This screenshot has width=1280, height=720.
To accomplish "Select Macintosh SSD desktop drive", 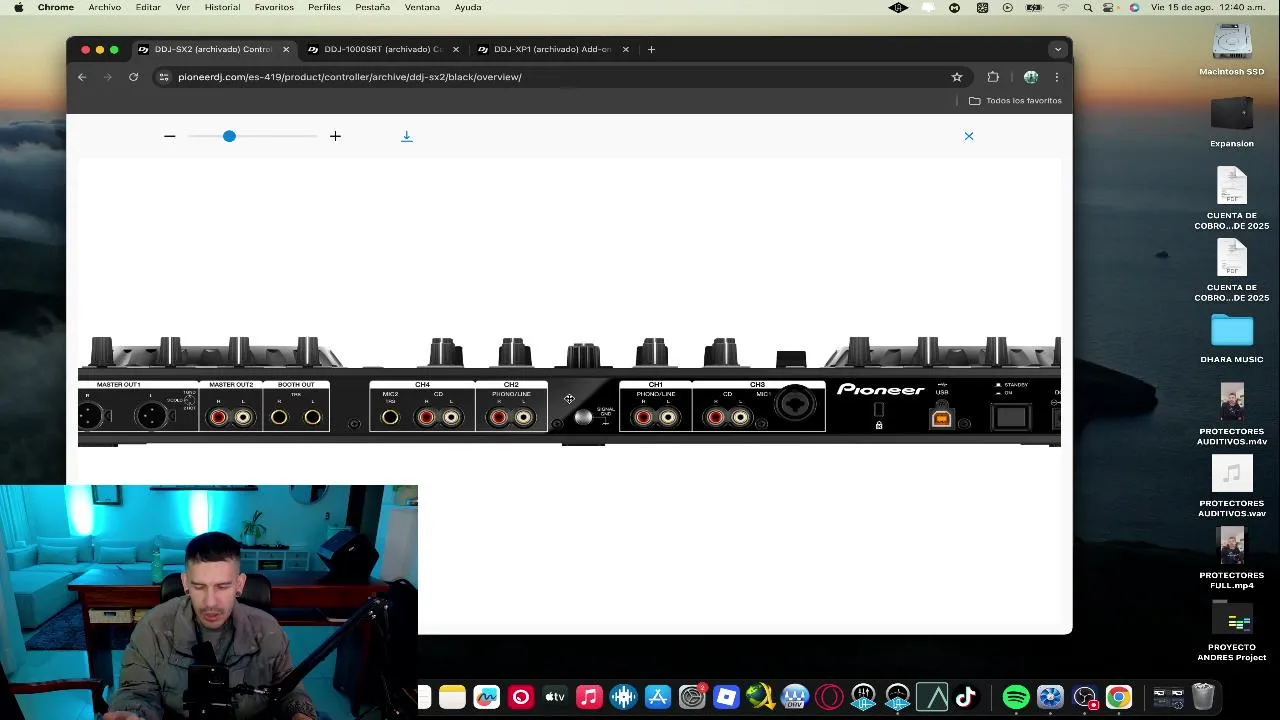I will (1232, 50).
